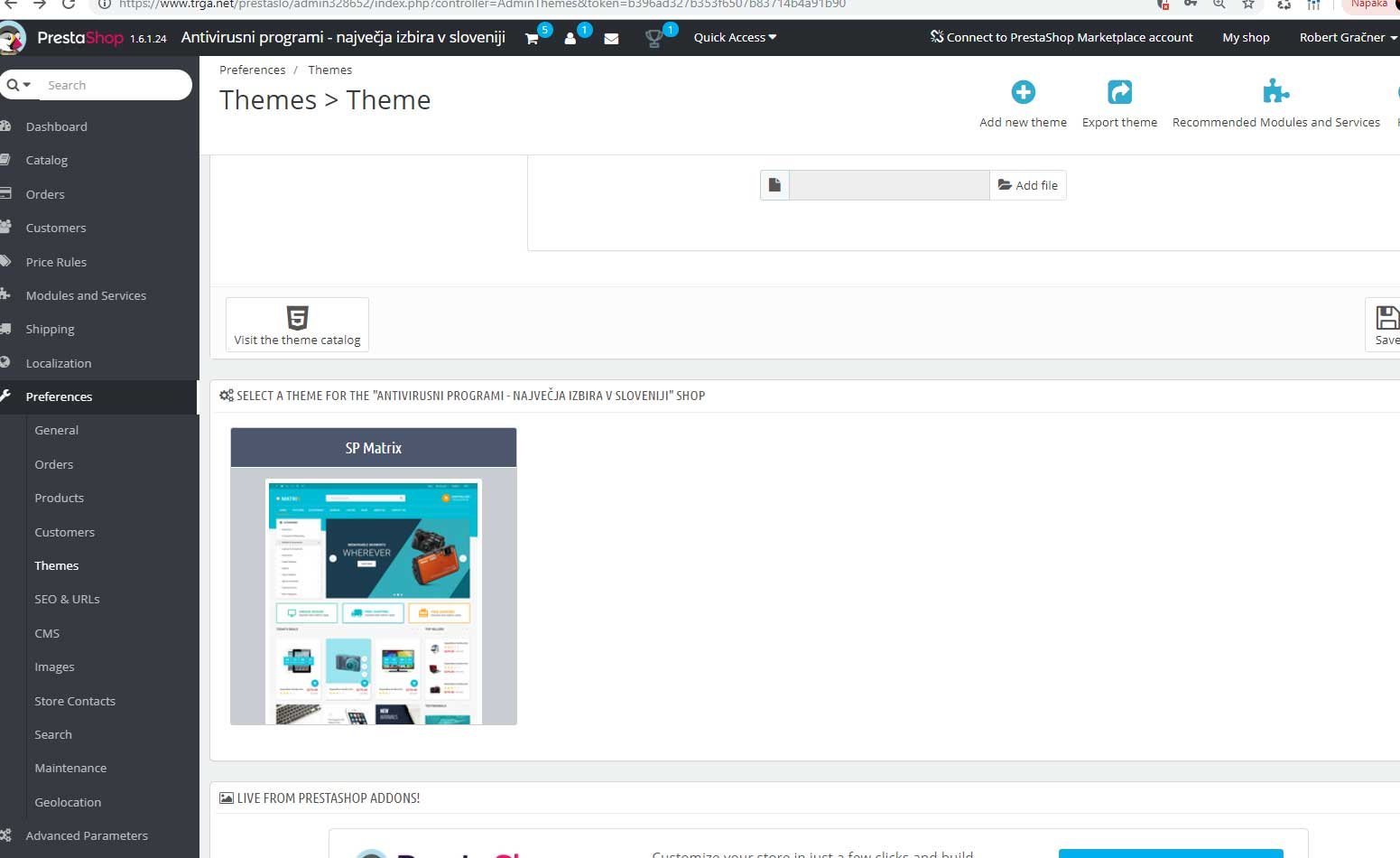The height and width of the screenshot is (858, 1400).
Task: Connect to PrestaShop Marketplace account
Action: coord(1062,38)
